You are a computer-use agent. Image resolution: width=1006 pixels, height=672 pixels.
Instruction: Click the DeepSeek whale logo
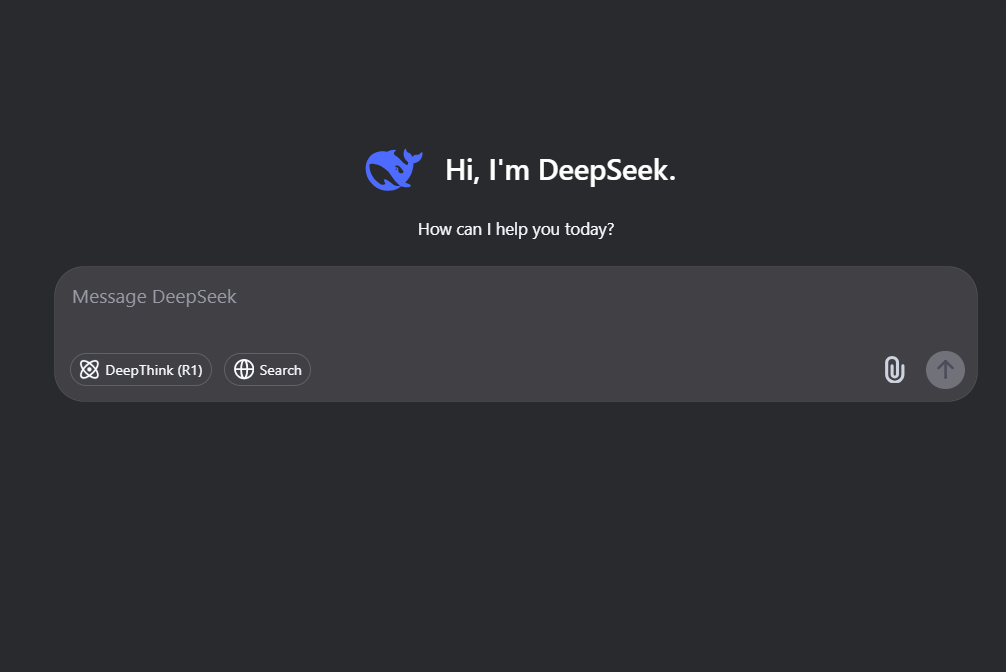tap(394, 170)
